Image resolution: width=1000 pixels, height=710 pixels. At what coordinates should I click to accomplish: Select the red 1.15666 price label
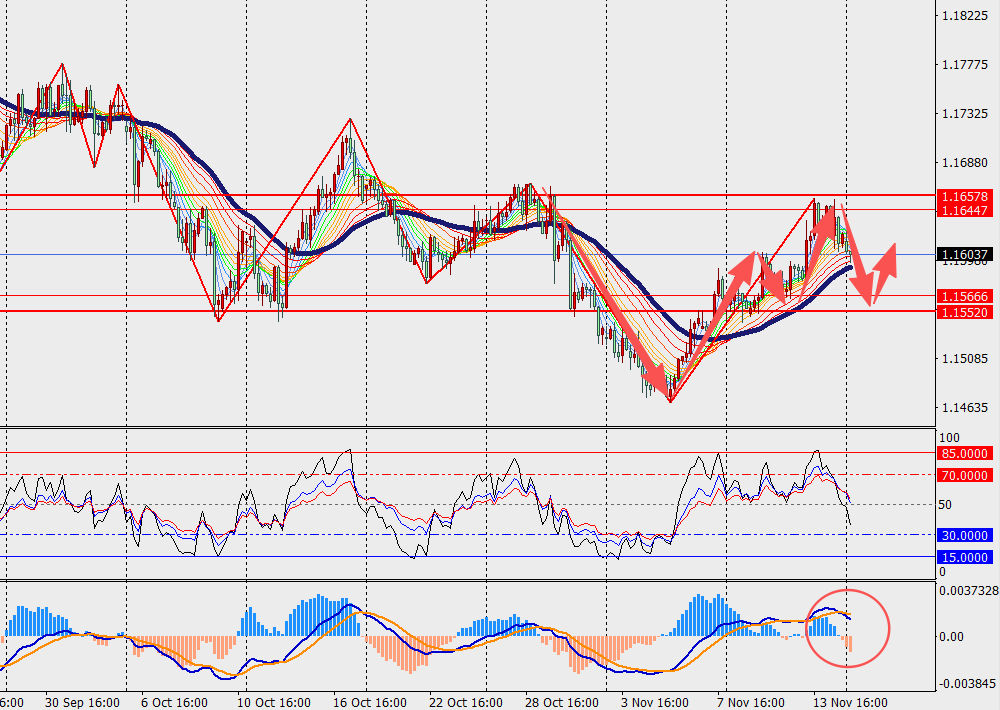pos(964,297)
